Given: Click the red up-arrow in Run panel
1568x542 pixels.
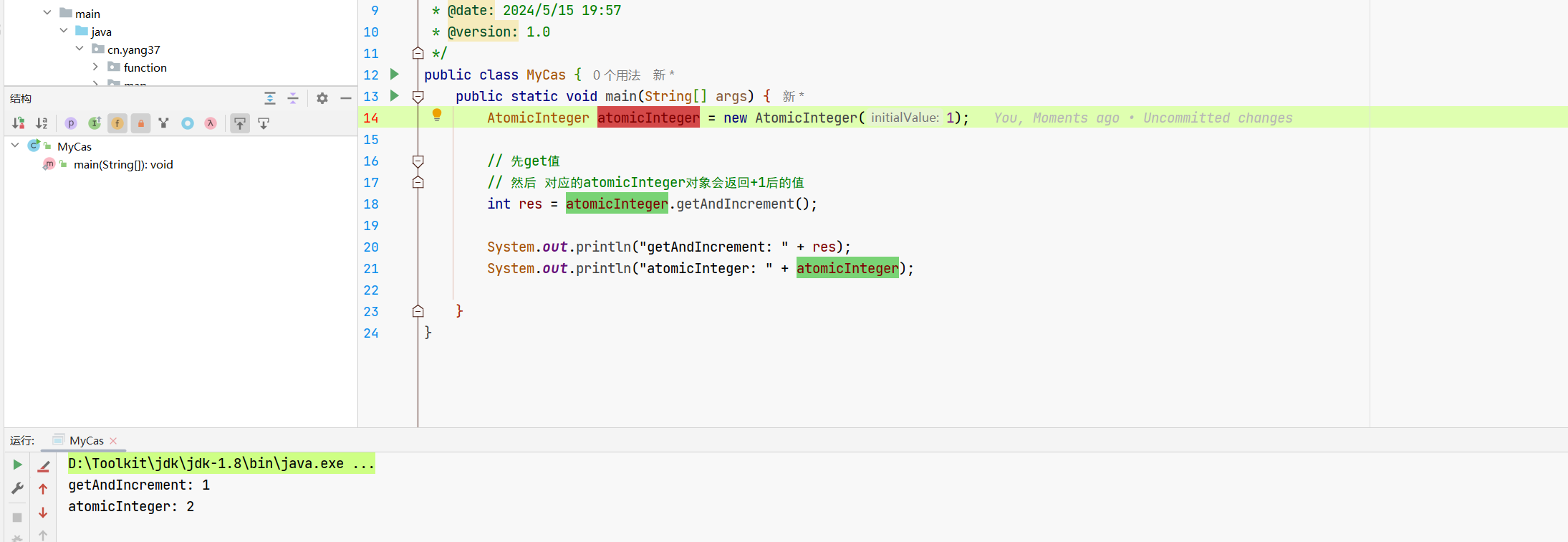Looking at the screenshot, I should pyautogui.click(x=43, y=489).
